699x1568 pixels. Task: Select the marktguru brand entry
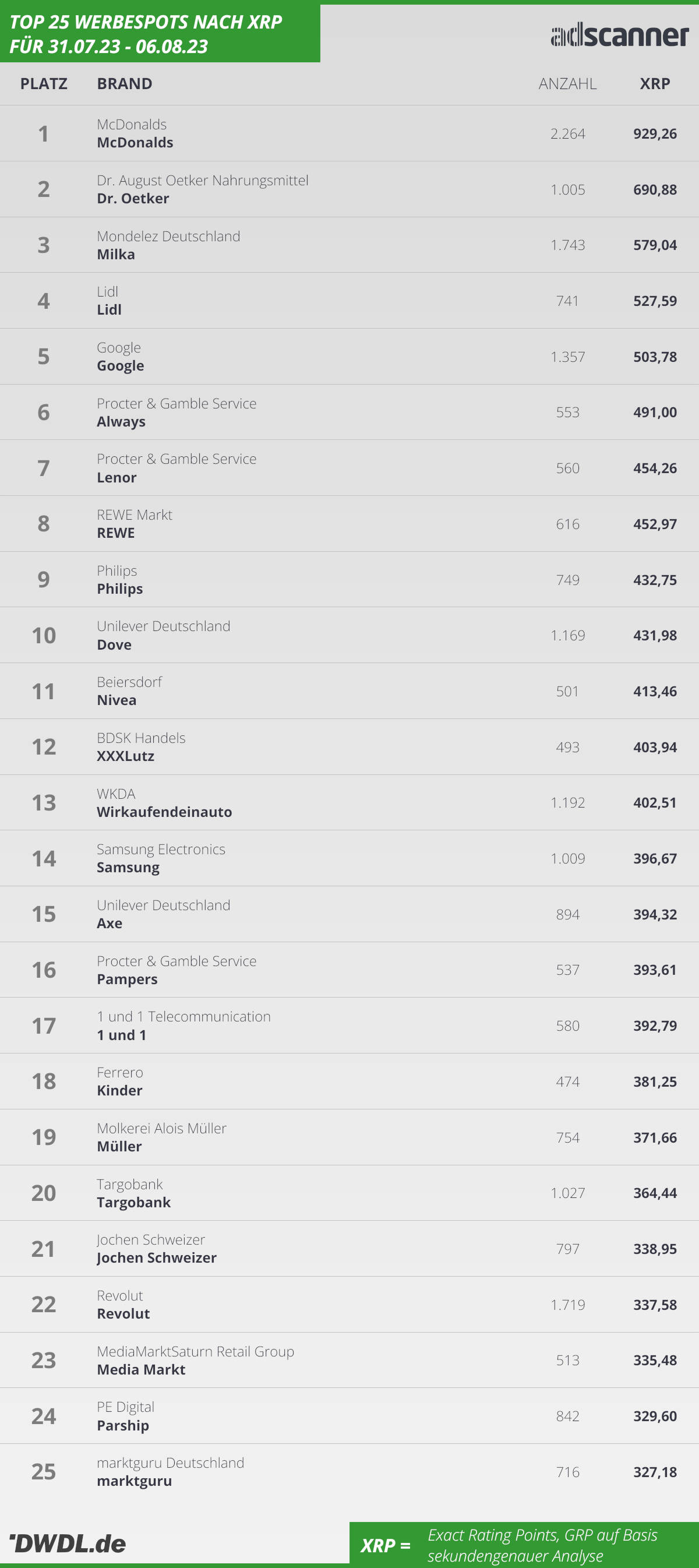pos(135,1482)
